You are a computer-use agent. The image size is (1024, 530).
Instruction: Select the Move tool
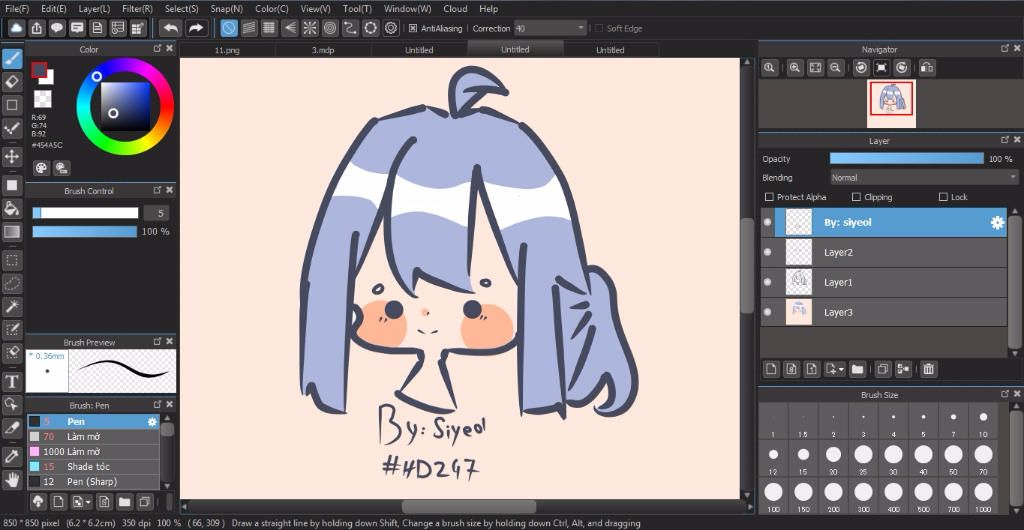12,156
